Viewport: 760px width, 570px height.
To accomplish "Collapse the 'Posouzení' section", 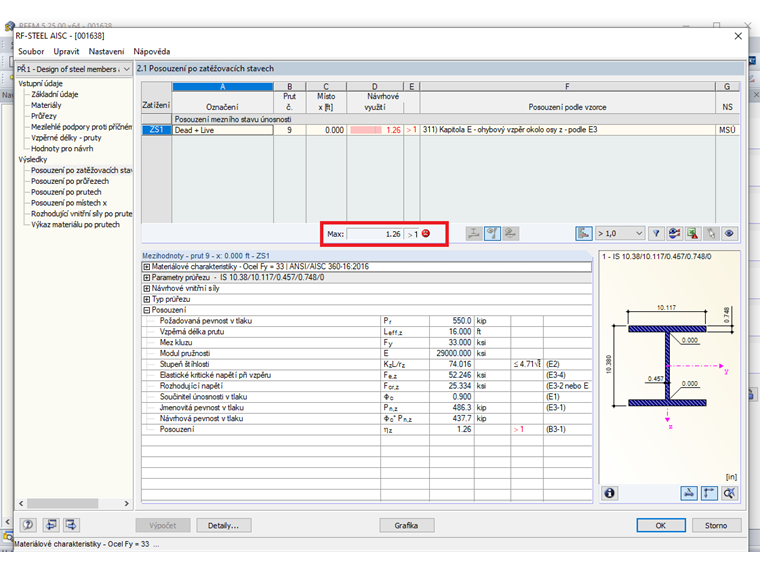I will point(146,310).
